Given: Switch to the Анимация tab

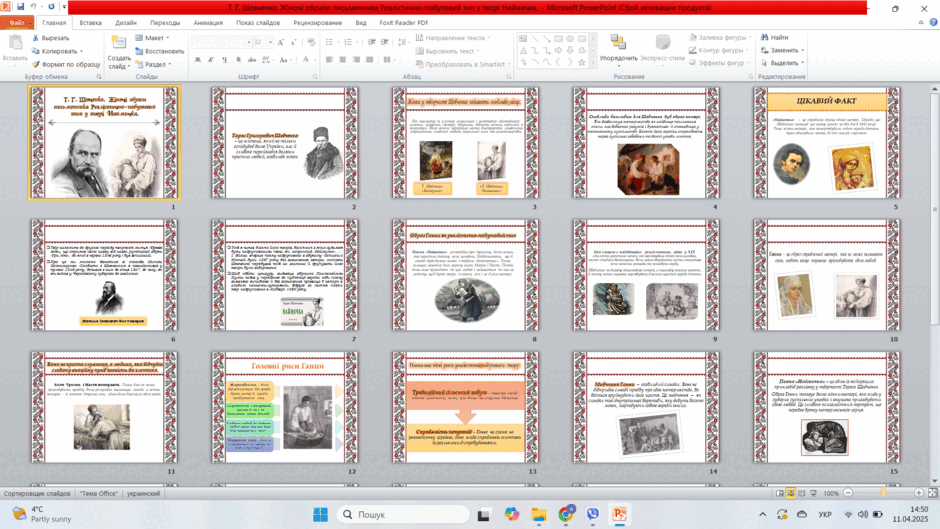Looking at the screenshot, I should click(x=208, y=23).
